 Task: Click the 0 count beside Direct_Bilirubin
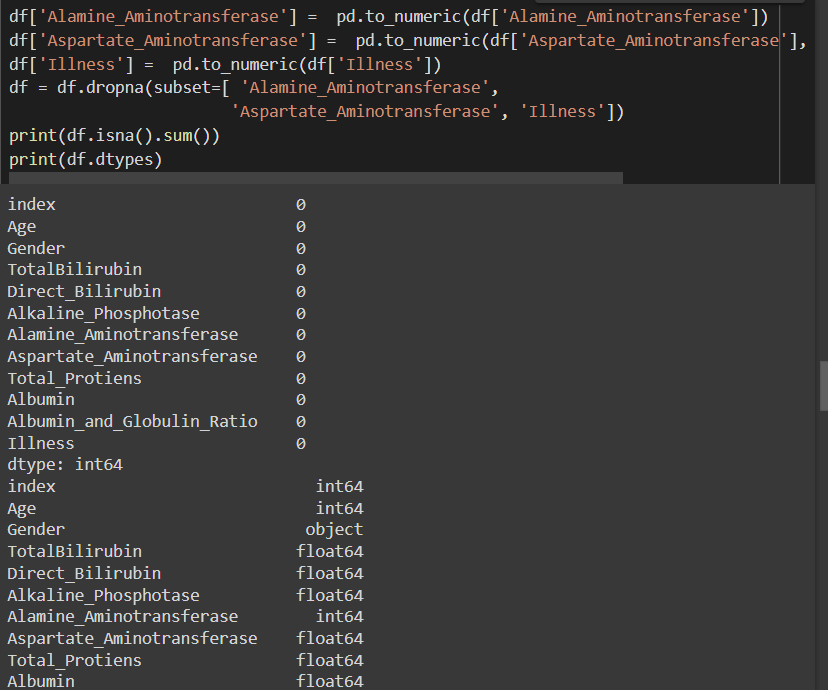tap(300, 291)
